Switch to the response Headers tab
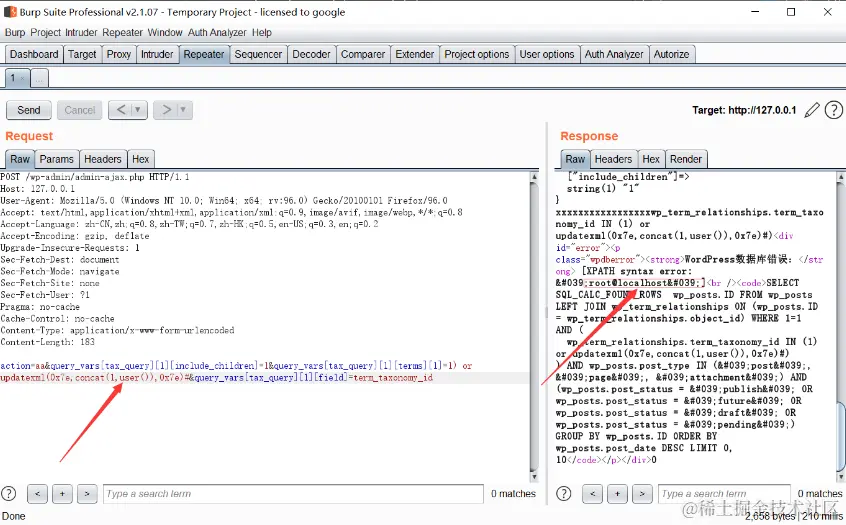Screen dimensions: 846x525 click(613, 159)
